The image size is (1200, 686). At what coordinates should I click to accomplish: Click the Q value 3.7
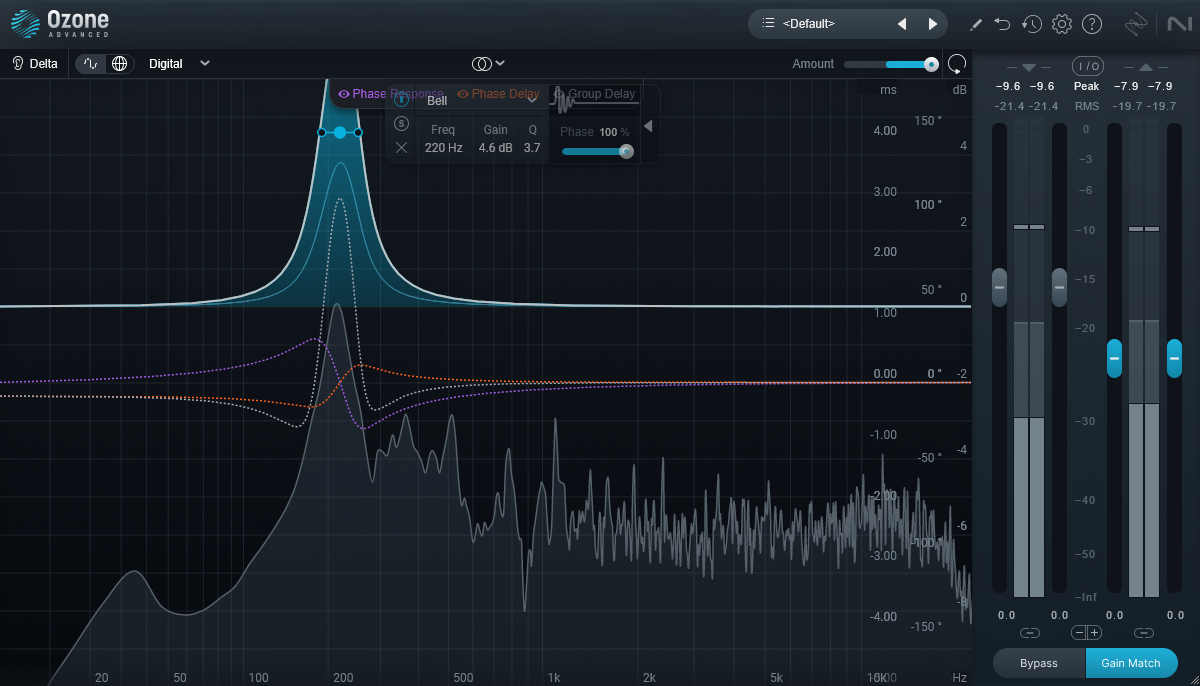coord(532,148)
